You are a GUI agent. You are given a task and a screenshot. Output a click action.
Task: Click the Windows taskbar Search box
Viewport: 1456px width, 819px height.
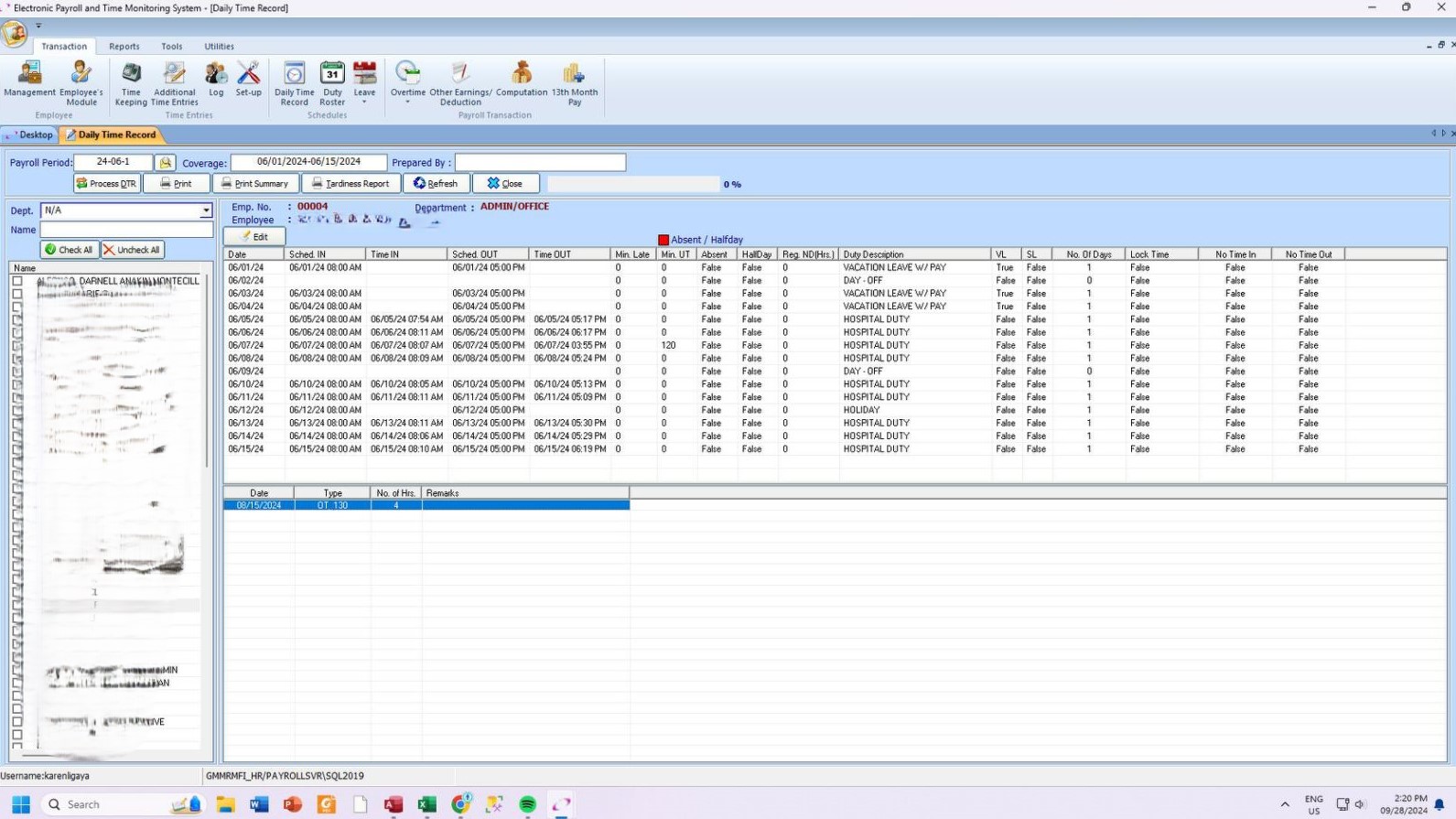[x=124, y=804]
